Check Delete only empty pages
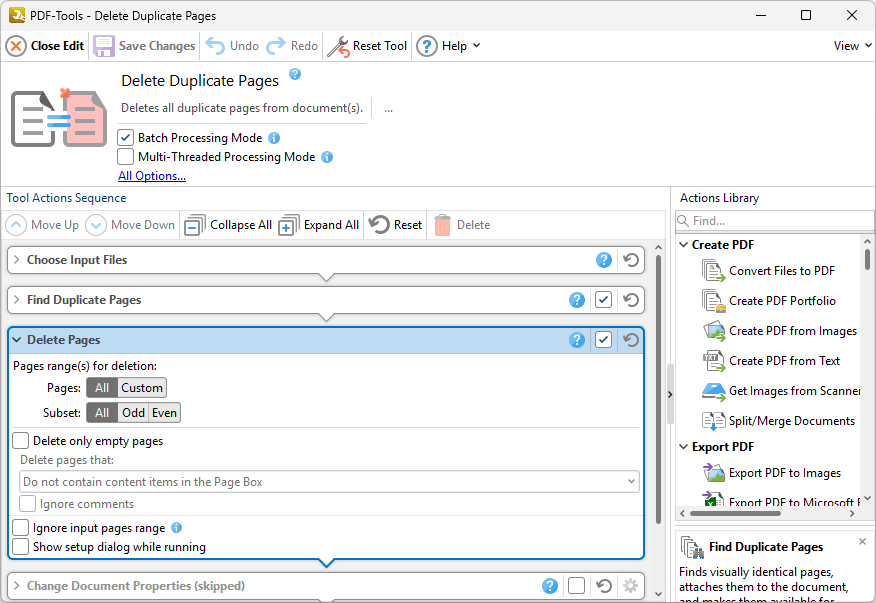876x603 pixels. coord(21,441)
